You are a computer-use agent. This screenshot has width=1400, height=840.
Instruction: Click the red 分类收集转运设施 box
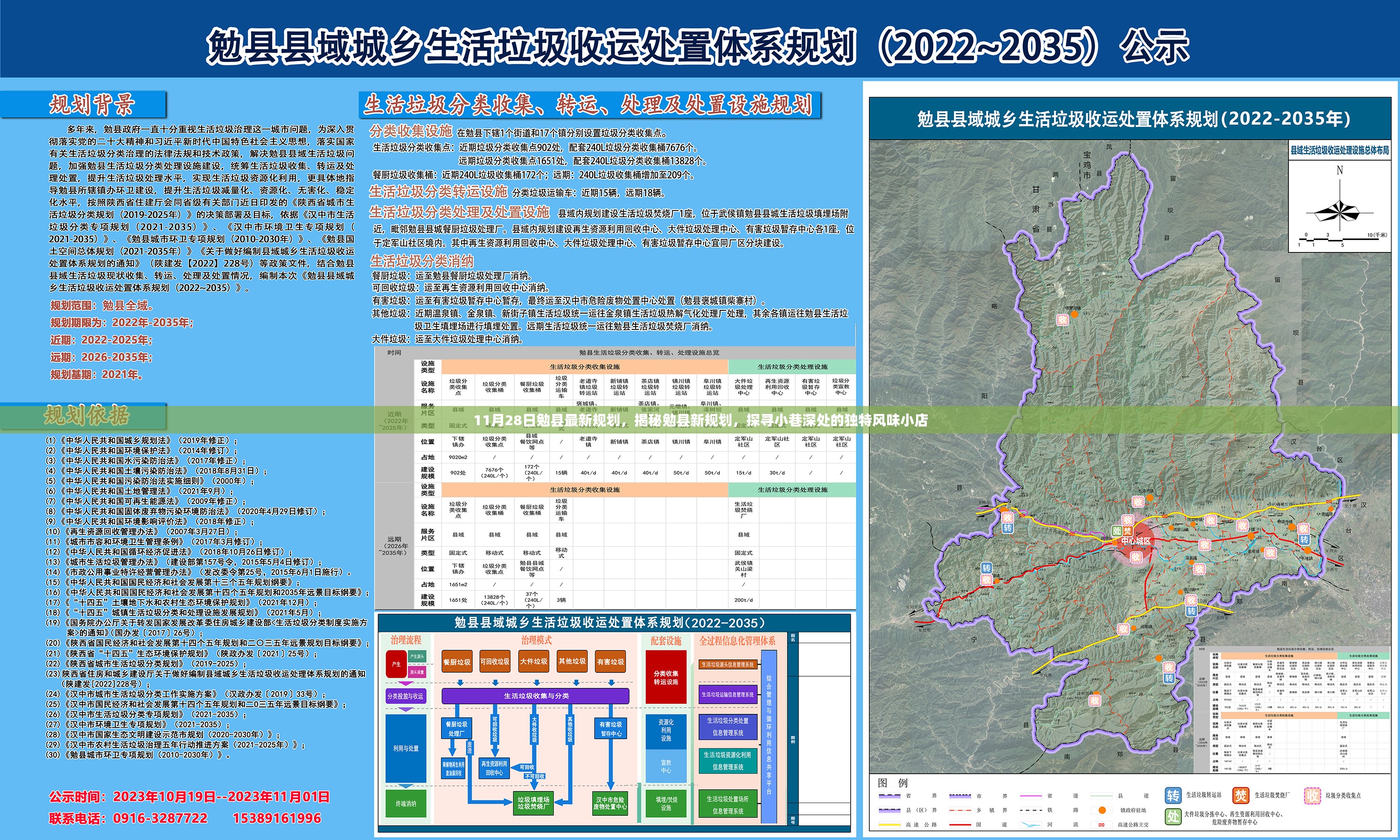[x=666, y=678]
